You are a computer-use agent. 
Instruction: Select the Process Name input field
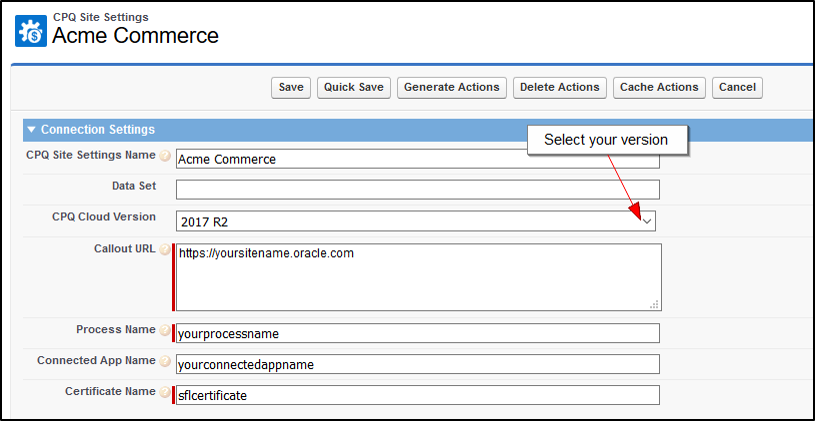[417, 333]
